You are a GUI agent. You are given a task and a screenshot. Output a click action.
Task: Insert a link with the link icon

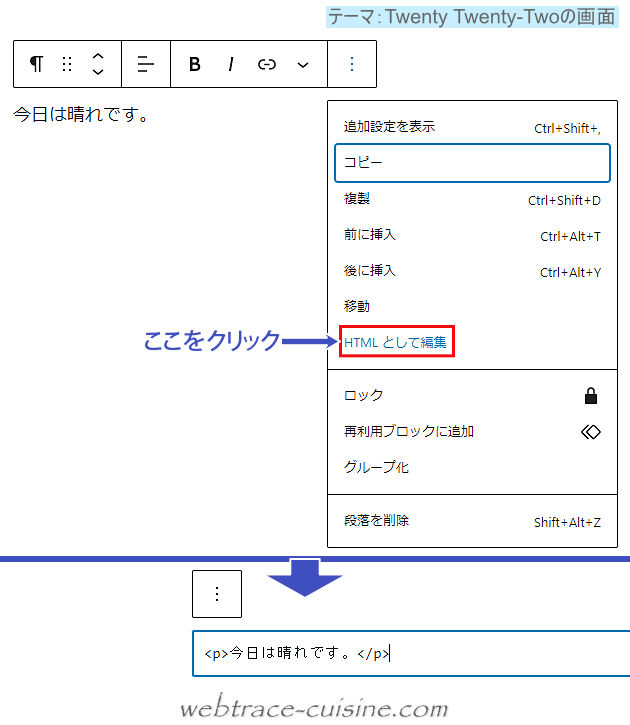point(267,64)
